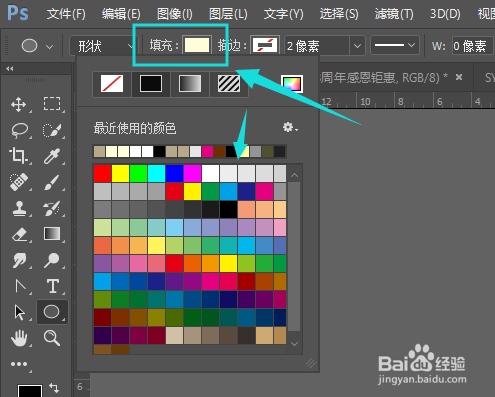Select the Hand tool
The image size is (495, 397).
click(x=19, y=338)
